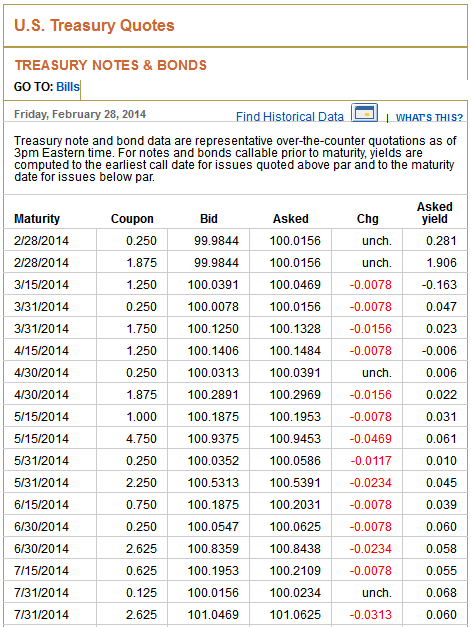The width and height of the screenshot is (471, 627).
Task: Click asked price 100.0625
Action: coord(295,527)
